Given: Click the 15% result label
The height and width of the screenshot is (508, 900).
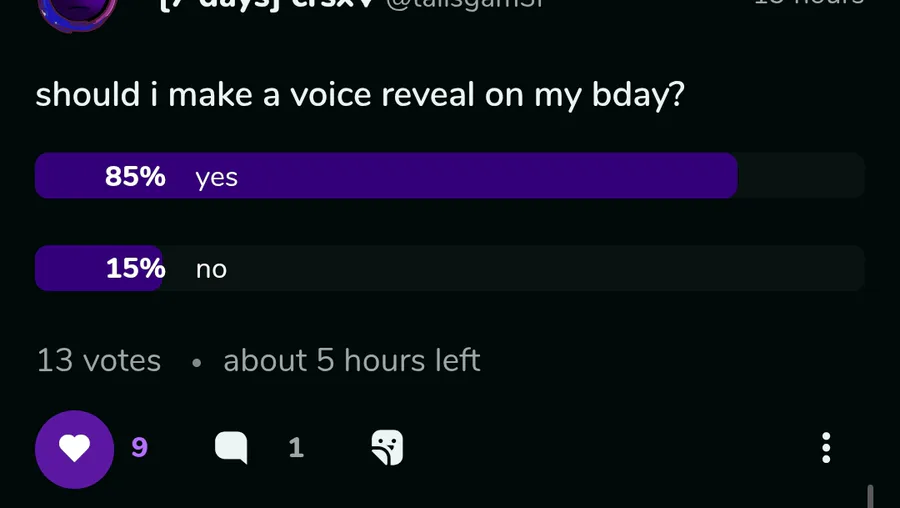Looking at the screenshot, I should pos(135,269).
